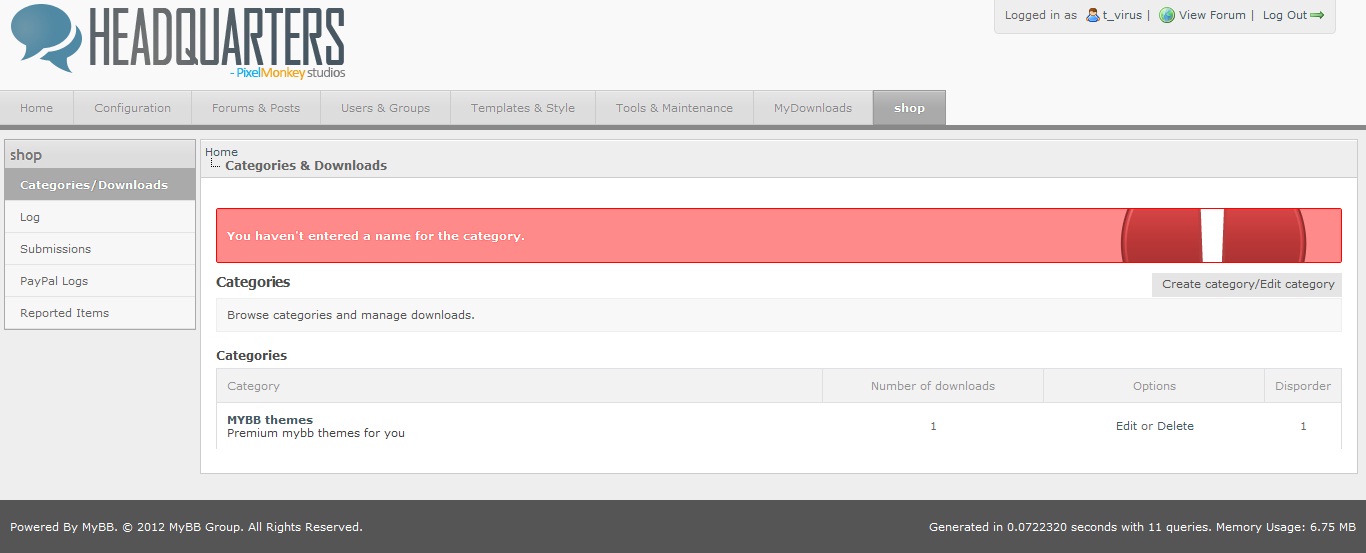Click the user avatar icon beside t_virus
1366x553 pixels.
pos(1092,15)
